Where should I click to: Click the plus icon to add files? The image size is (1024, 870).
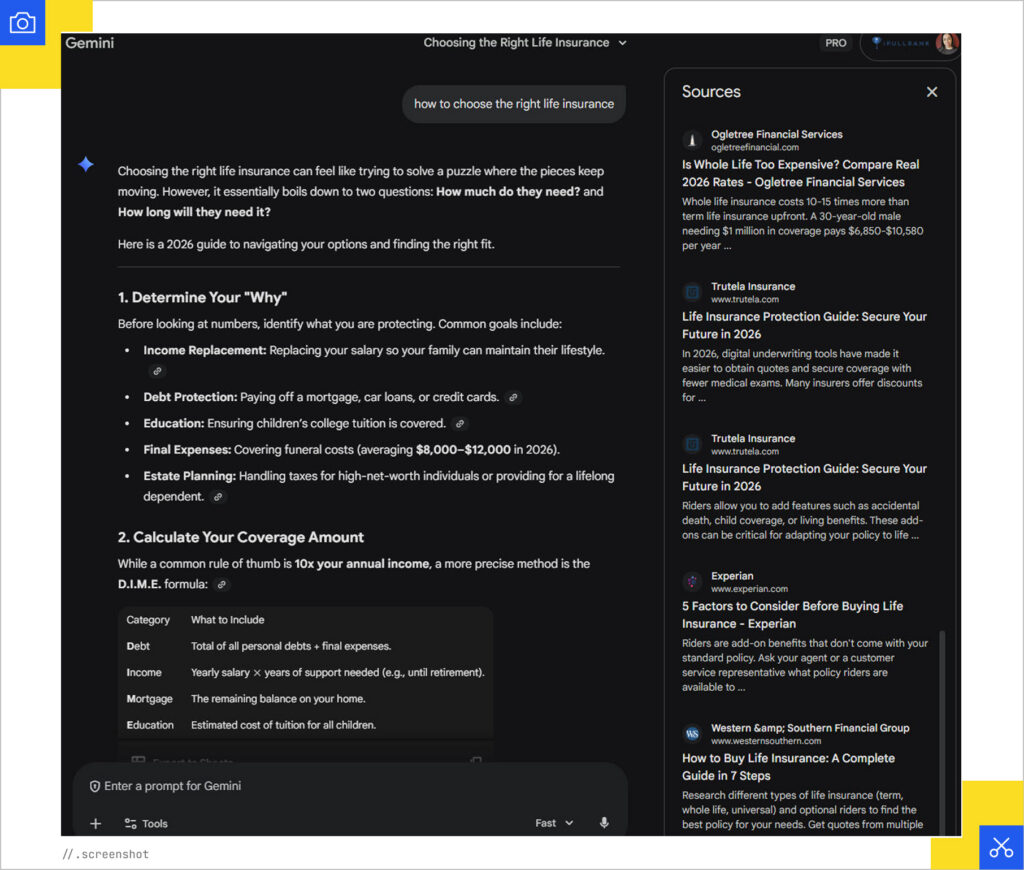pos(96,824)
